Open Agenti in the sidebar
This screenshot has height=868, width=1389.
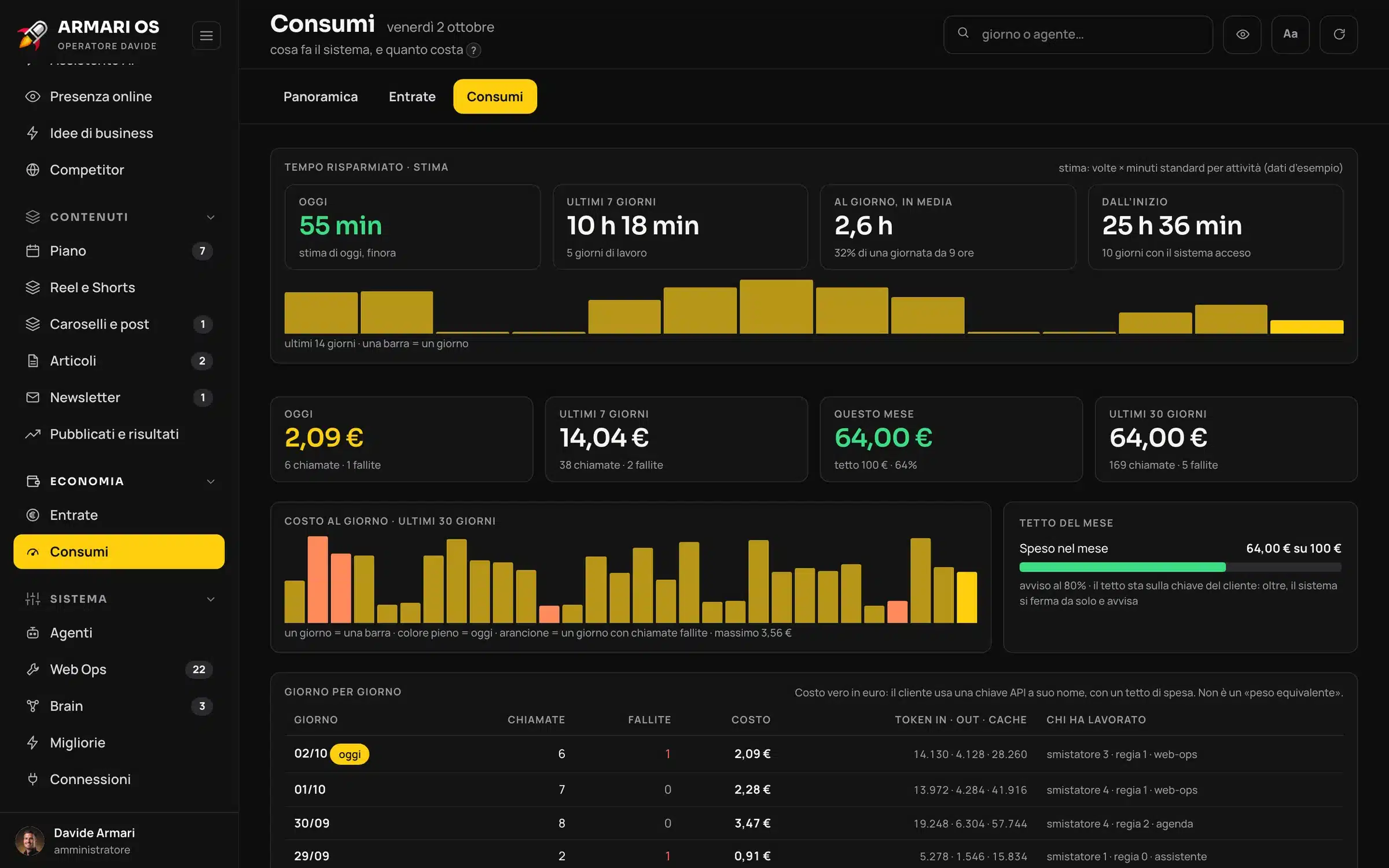(119, 632)
